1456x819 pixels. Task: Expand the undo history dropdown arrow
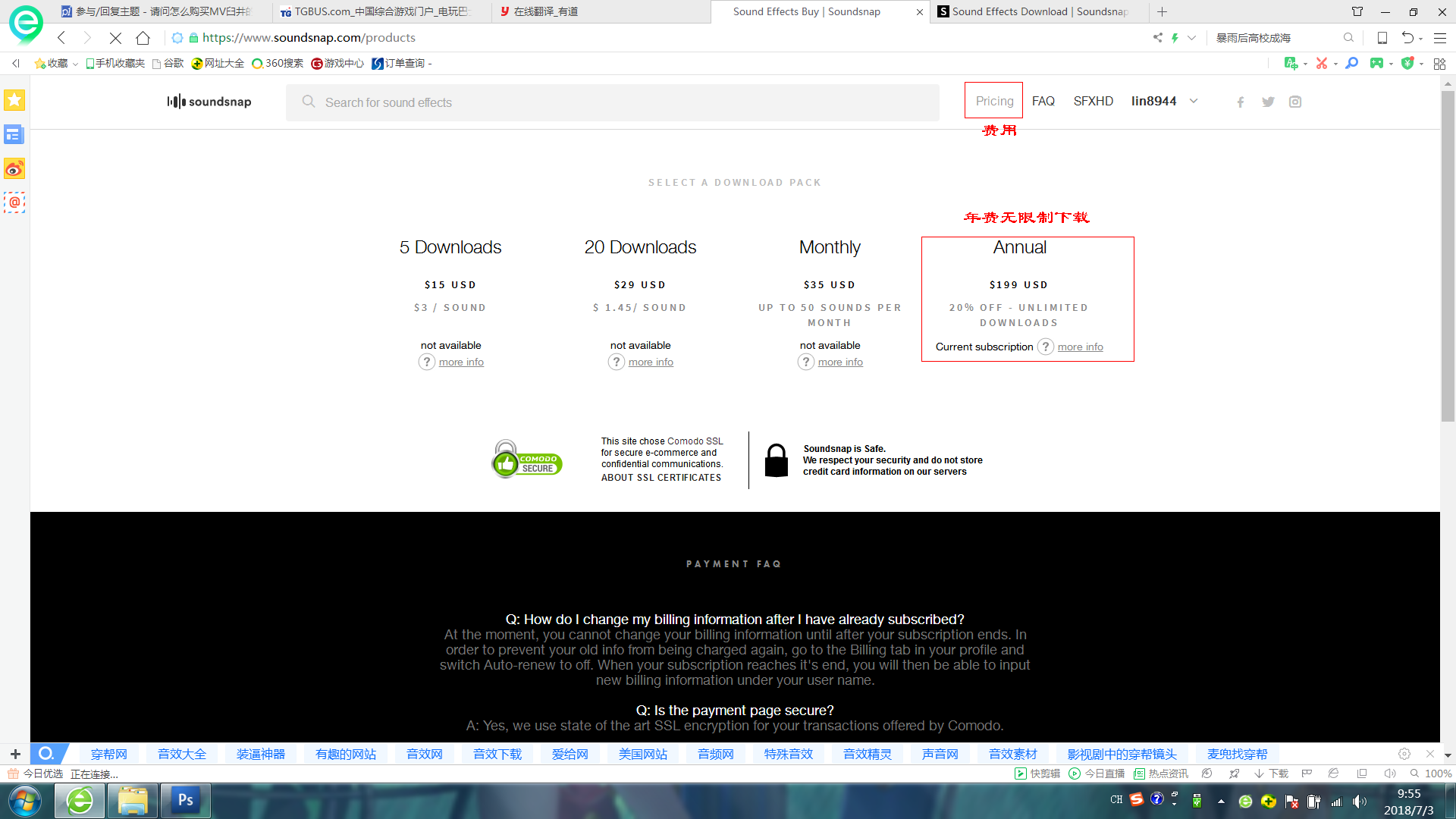(x=1420, y=38)
